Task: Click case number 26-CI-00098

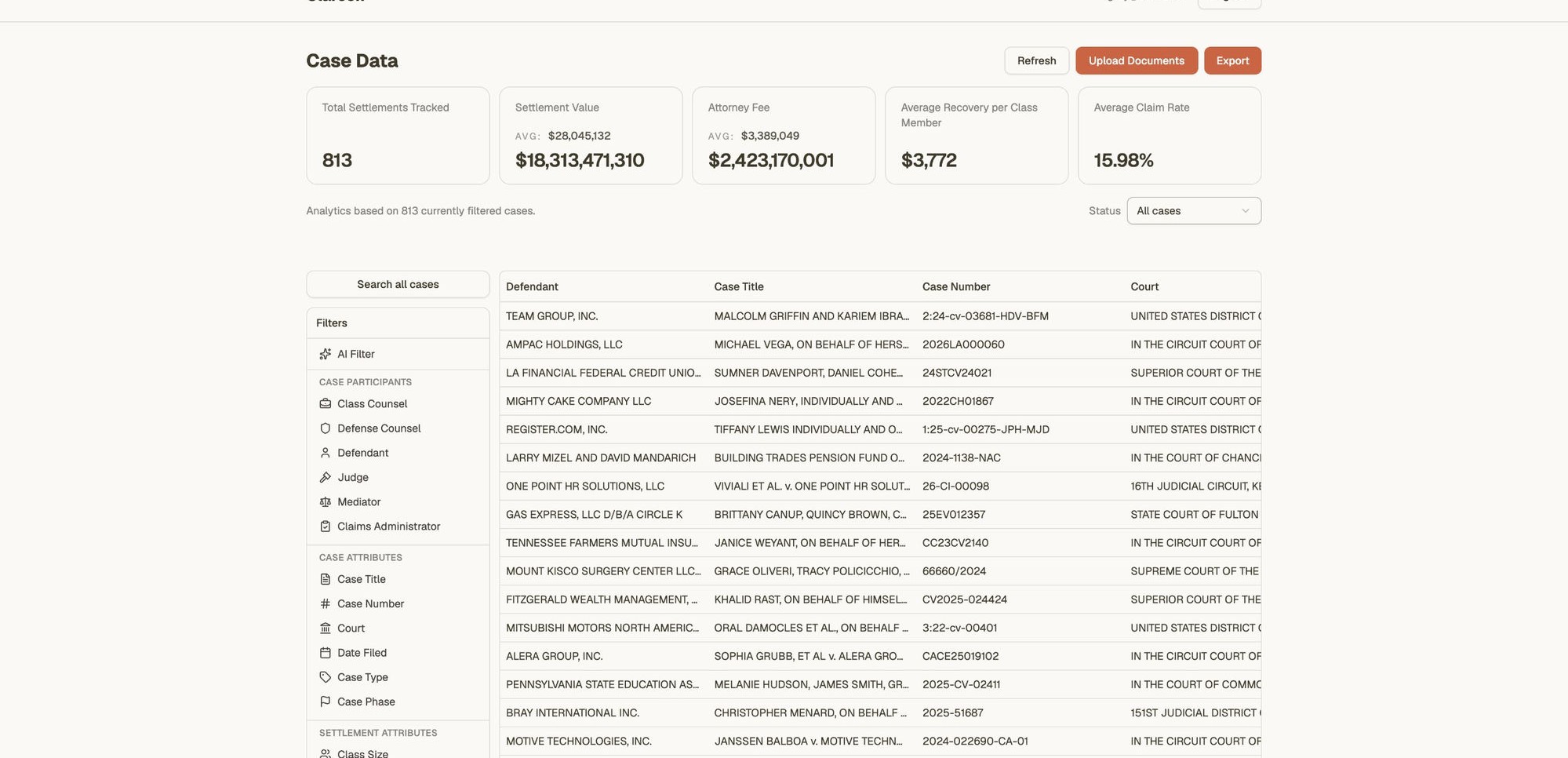Action: click(x=955, y=486)
